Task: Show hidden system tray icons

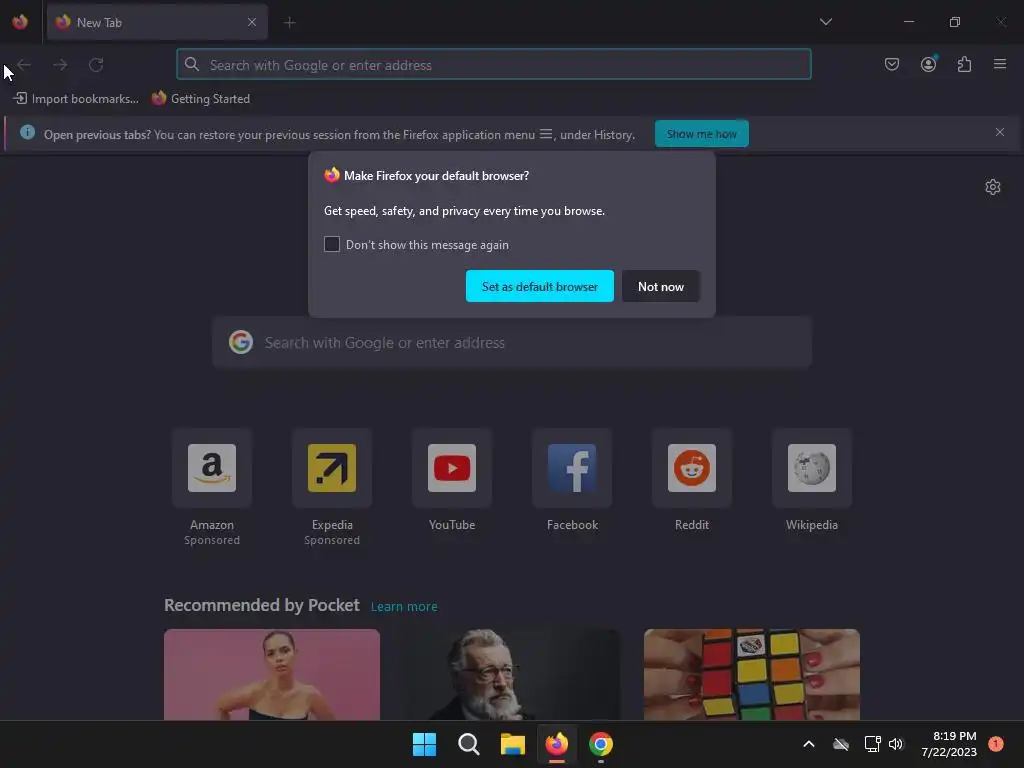Action: pyautogui.click(x=808, y=744)
